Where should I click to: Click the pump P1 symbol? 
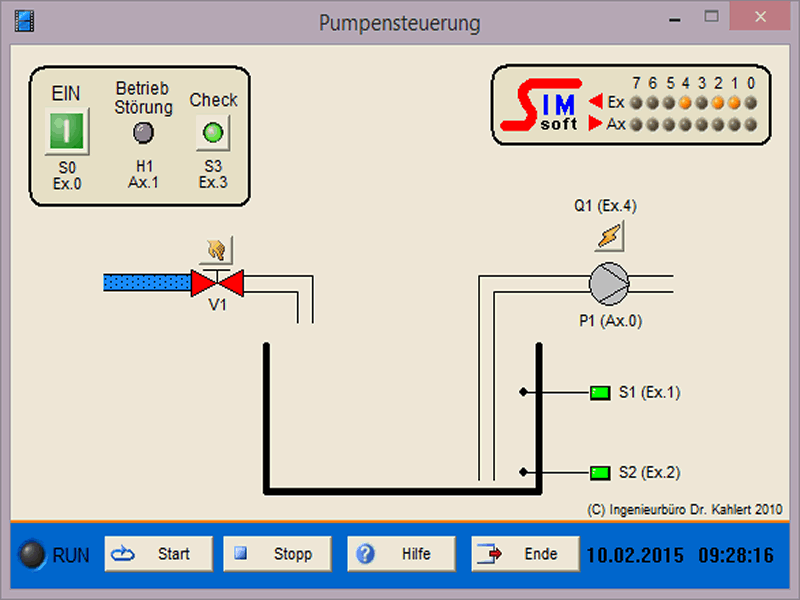(608, 284)
